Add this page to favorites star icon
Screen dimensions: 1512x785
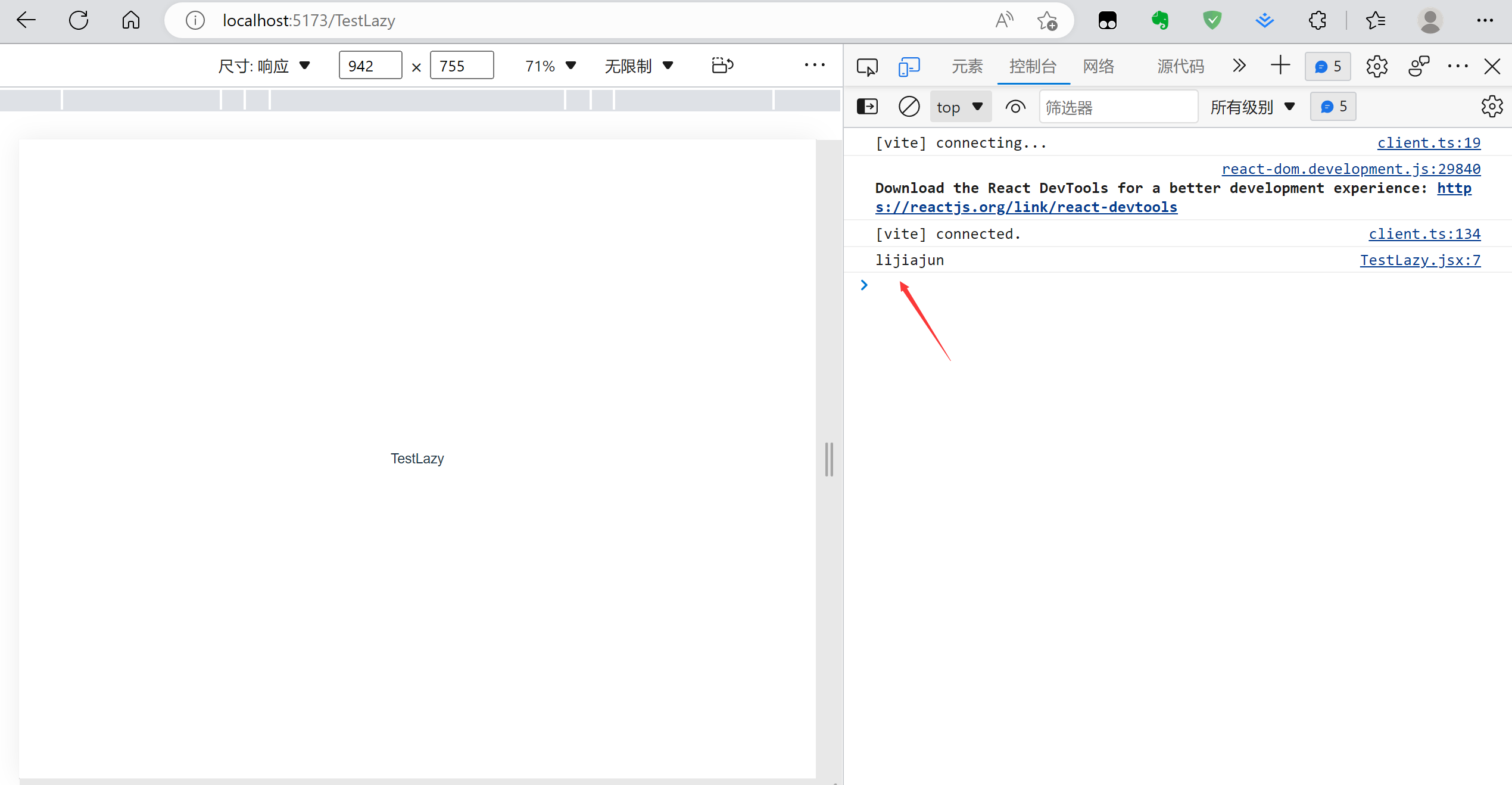(x=1047, y=20)
